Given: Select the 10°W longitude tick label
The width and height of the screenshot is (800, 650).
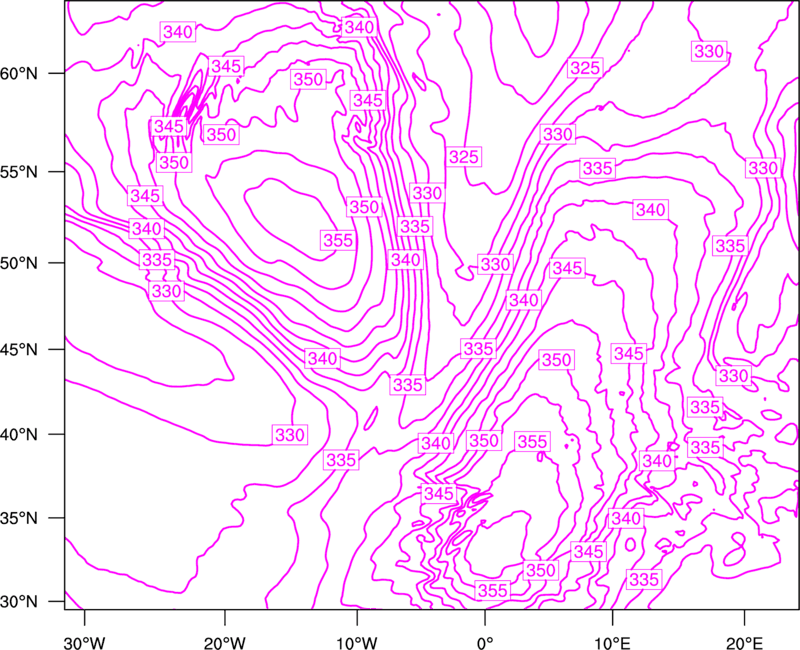Looking at the screenshot, I should tap(357, 643).
